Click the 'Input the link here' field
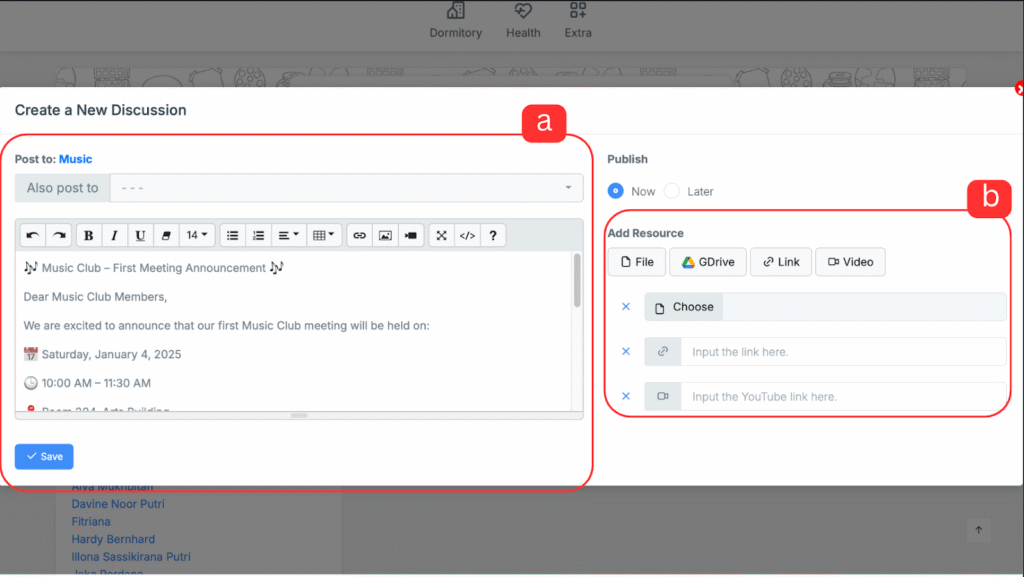Viewport: 1024px width, 577px height. pos(843,352)
